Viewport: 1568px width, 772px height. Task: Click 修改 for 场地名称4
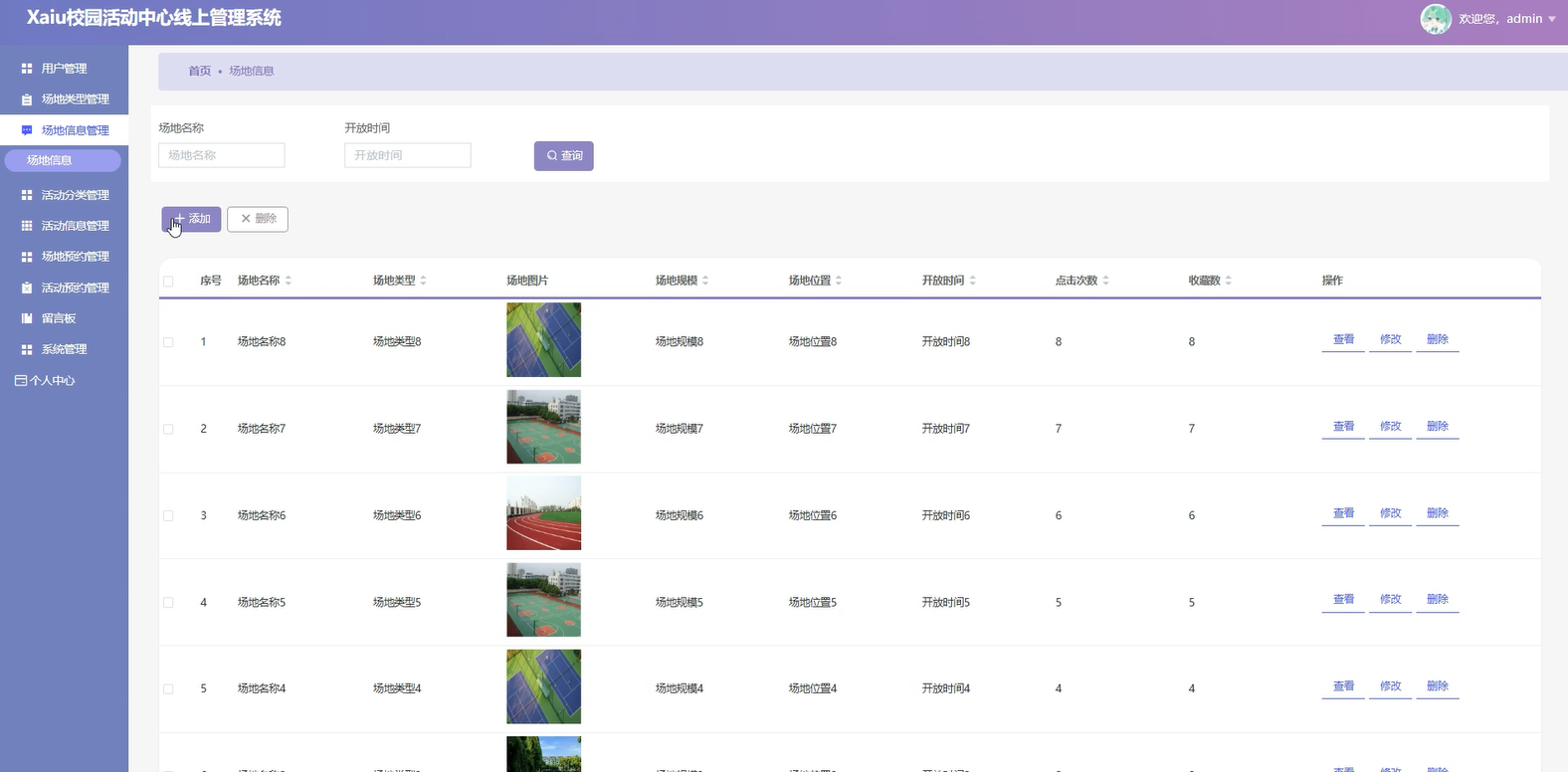tap(1390, 686)
